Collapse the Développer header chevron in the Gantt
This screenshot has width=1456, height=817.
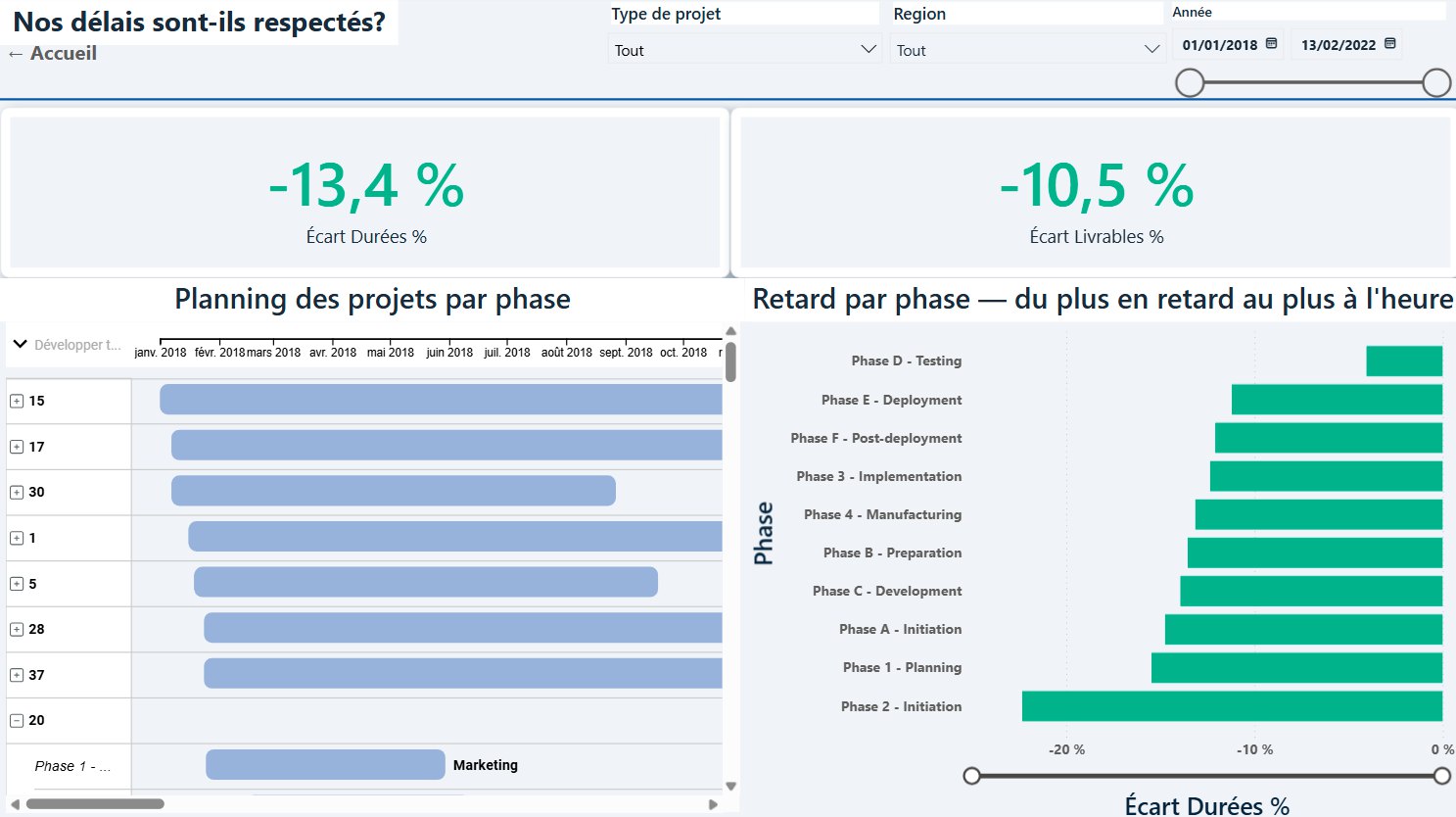pyautogui.click(x=20, y=345)
